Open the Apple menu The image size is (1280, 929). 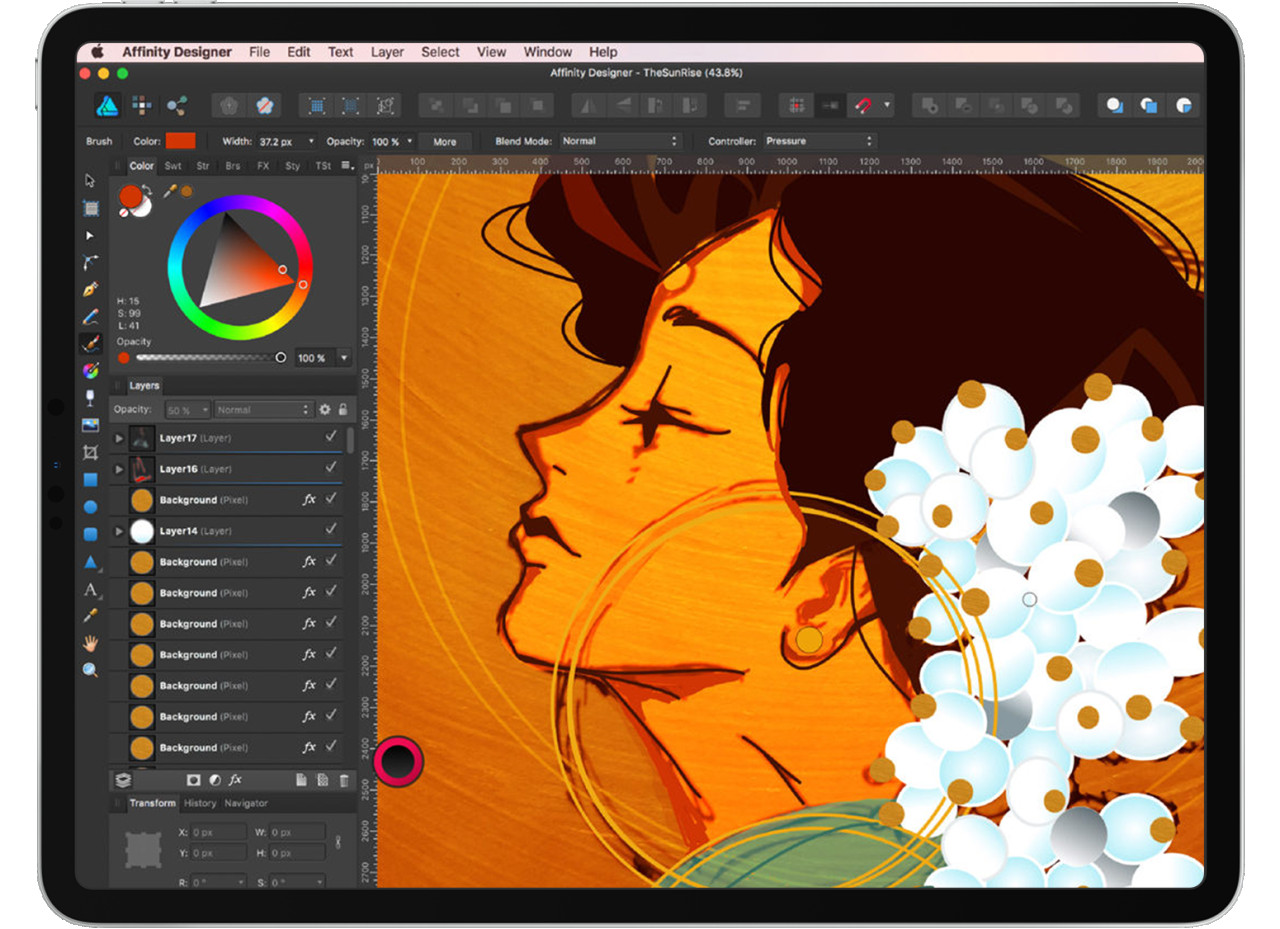click(x=98, y=52)
